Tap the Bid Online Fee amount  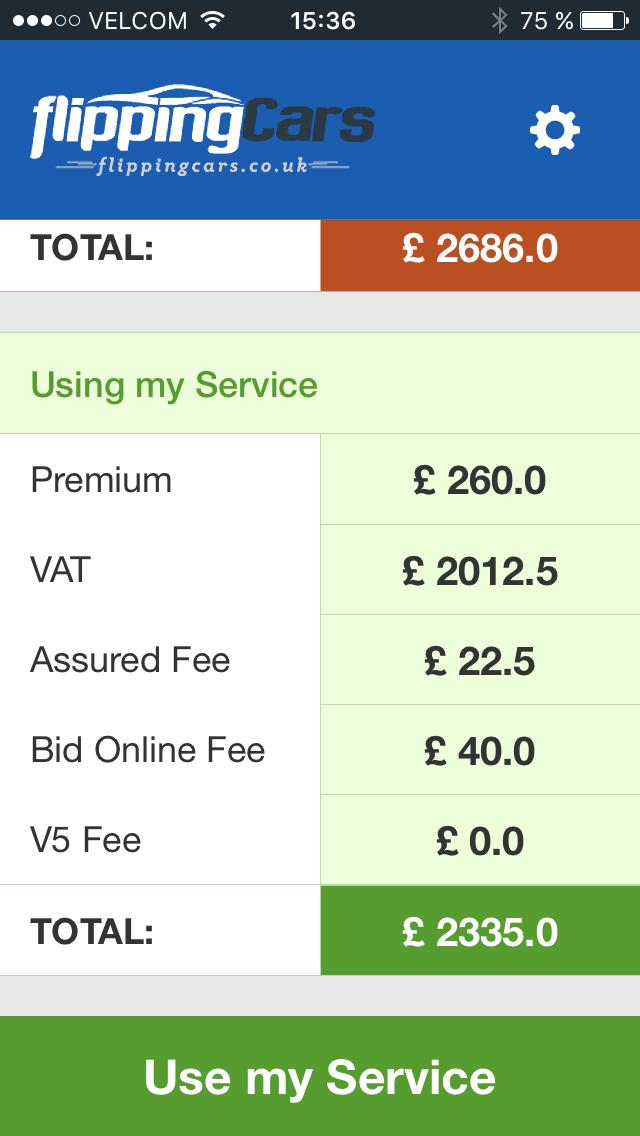pos(480,750)
